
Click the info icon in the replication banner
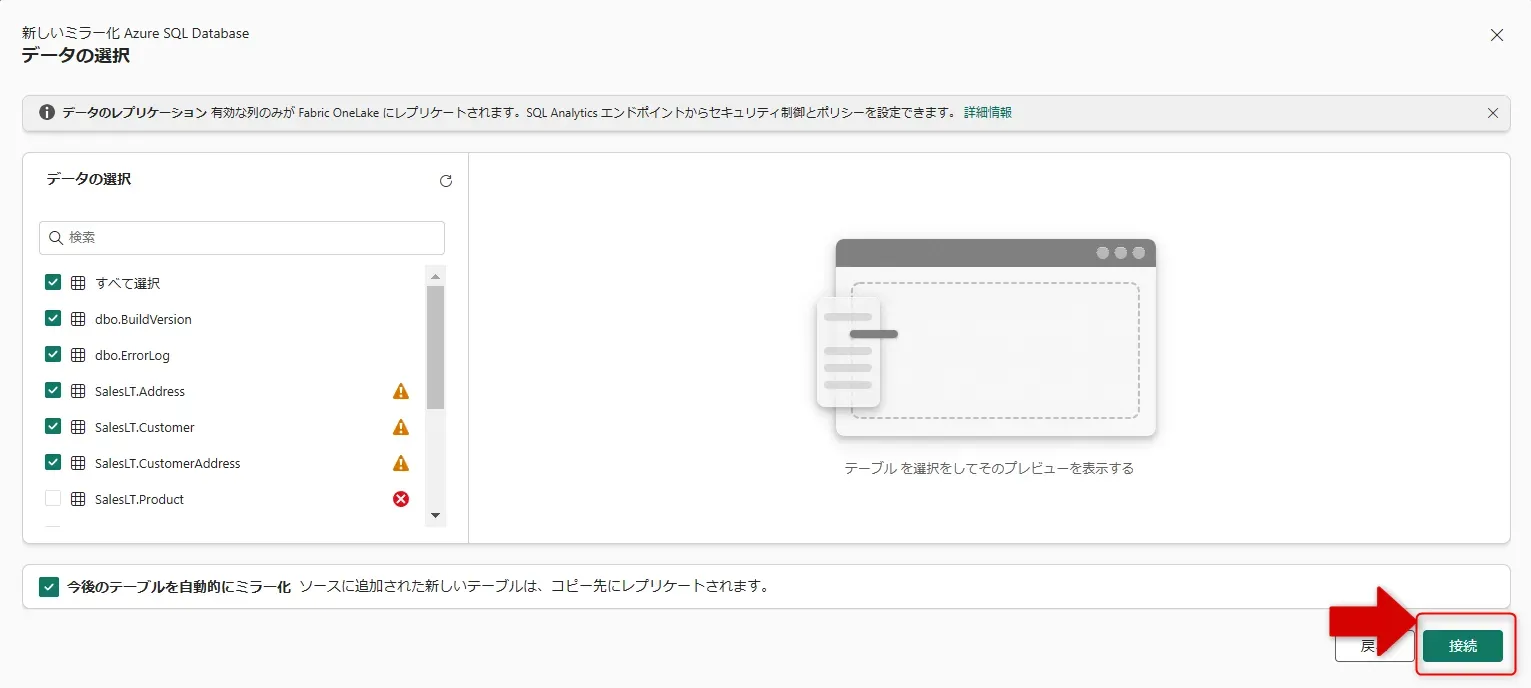coord(46,111)
